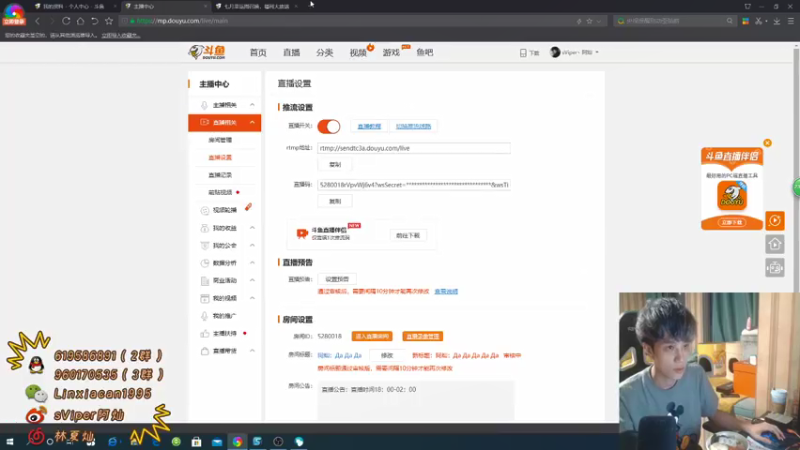
Task: Open the 直播 nav item
Action: tap(291, 53)
